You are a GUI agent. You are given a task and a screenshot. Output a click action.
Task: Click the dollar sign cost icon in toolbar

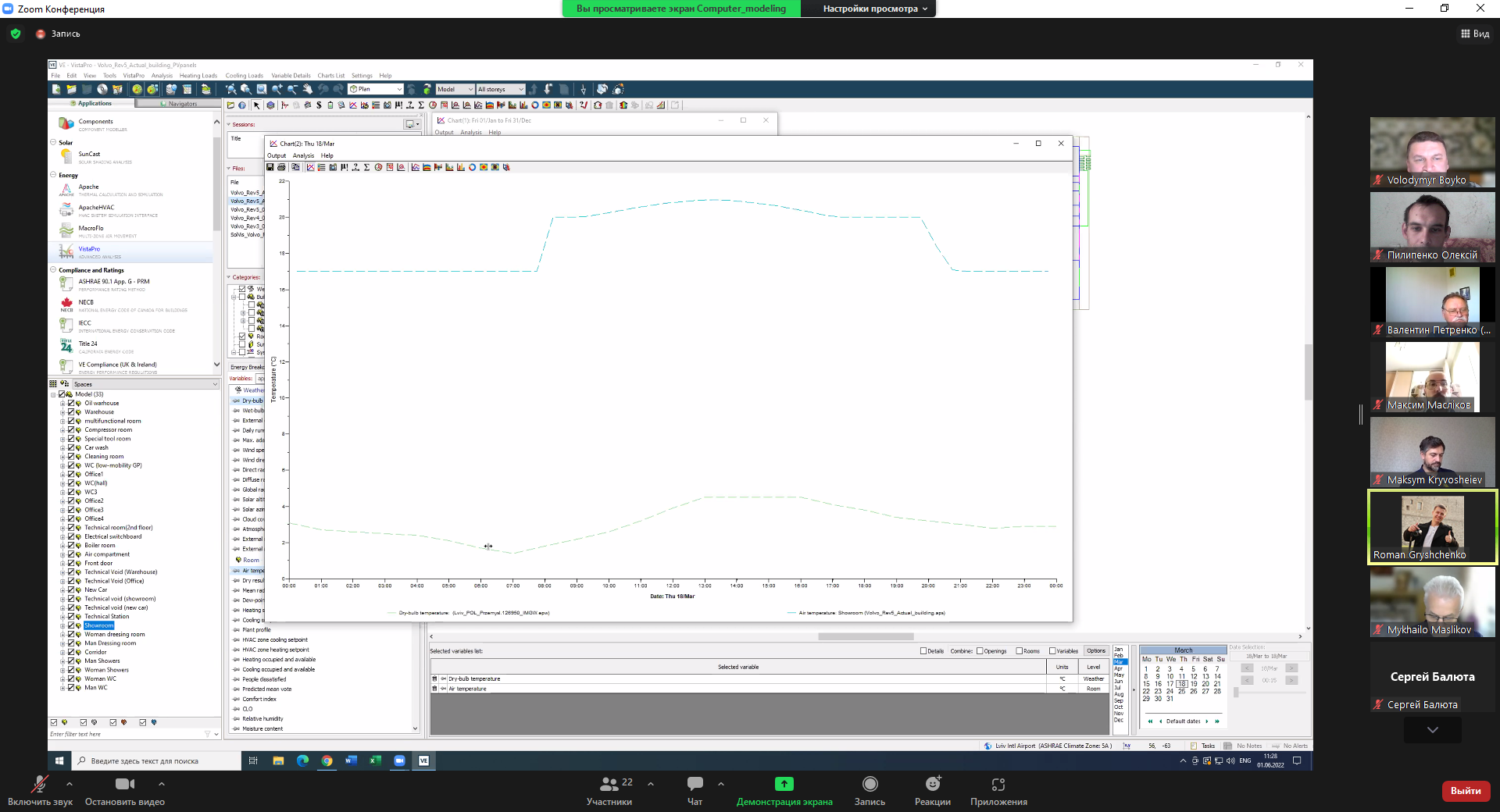pyautogui.click(x=319, y=105)
